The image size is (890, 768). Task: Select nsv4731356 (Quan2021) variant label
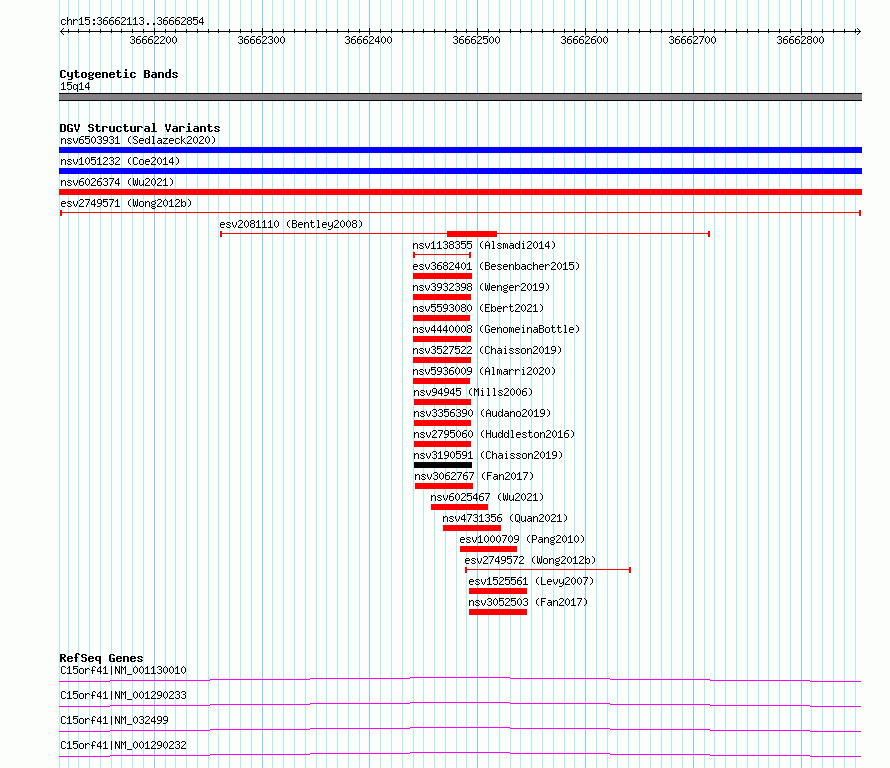(x=505, y=518)
